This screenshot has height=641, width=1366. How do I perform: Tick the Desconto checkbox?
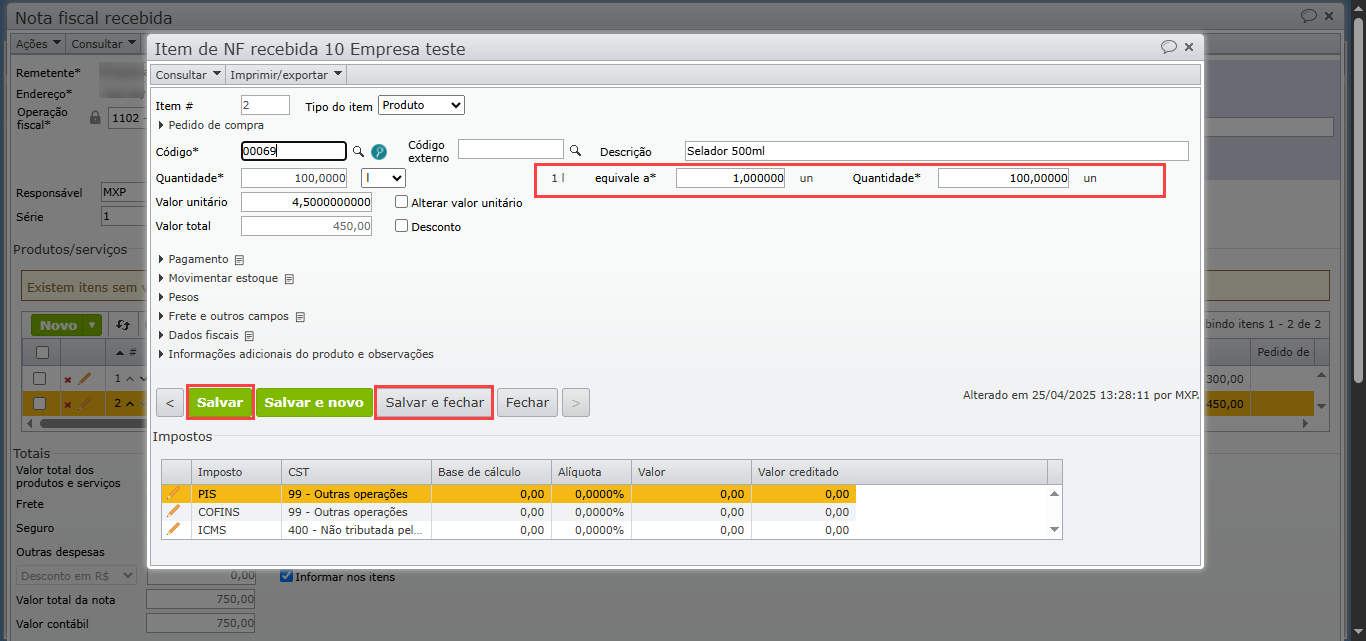(401, 226)
